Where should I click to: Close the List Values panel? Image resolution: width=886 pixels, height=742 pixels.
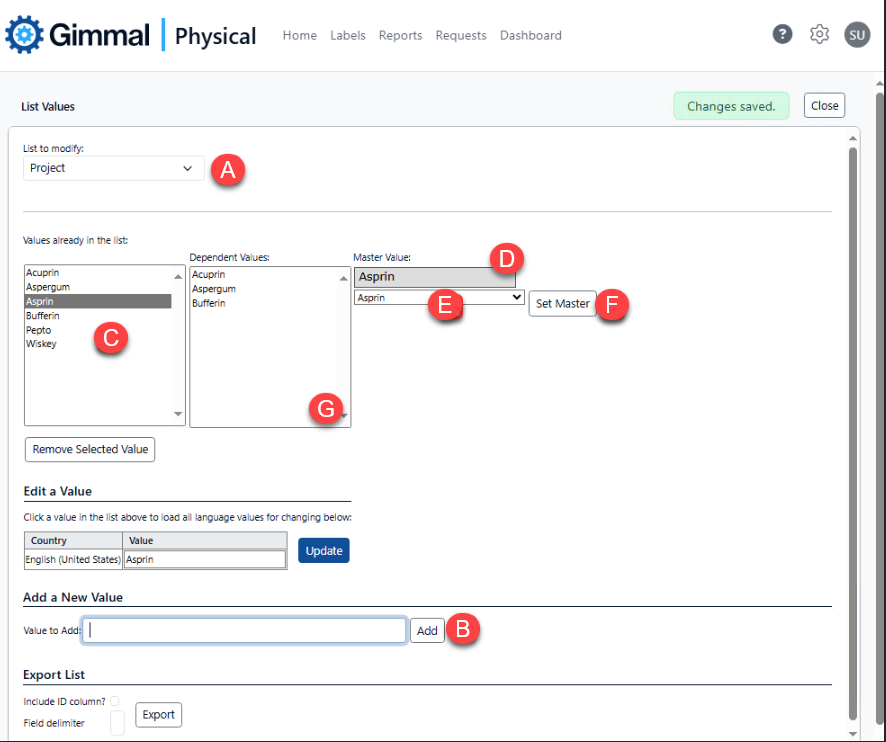click(x=824, y=106)
